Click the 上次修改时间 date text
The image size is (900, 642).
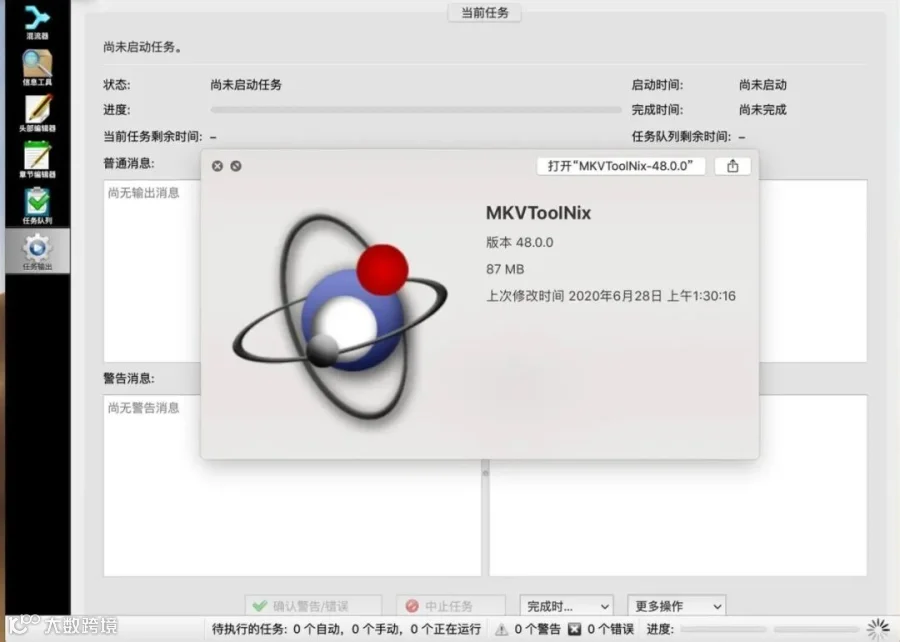coord(611,296)
